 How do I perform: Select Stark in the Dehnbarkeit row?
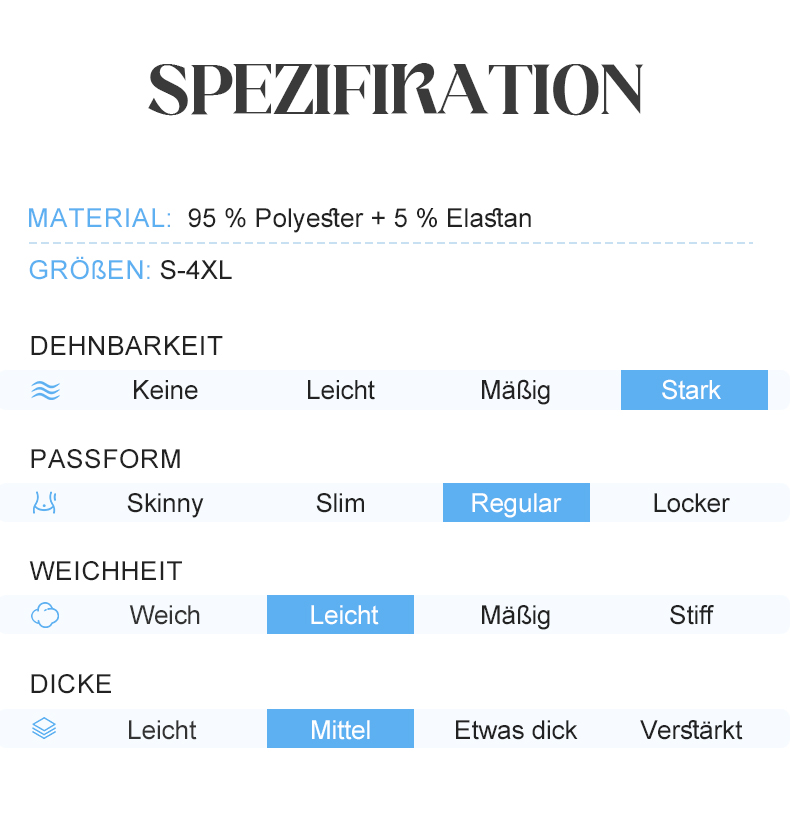[694, 390]
